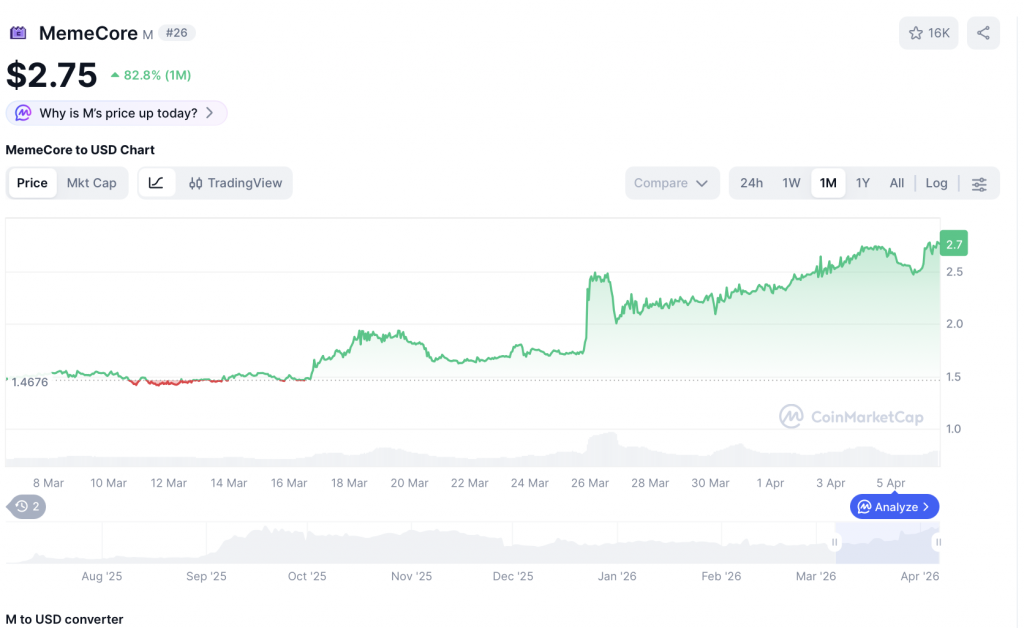Switch to line chart icon view
1024x628 pixels.
click(x=156, y=183)
